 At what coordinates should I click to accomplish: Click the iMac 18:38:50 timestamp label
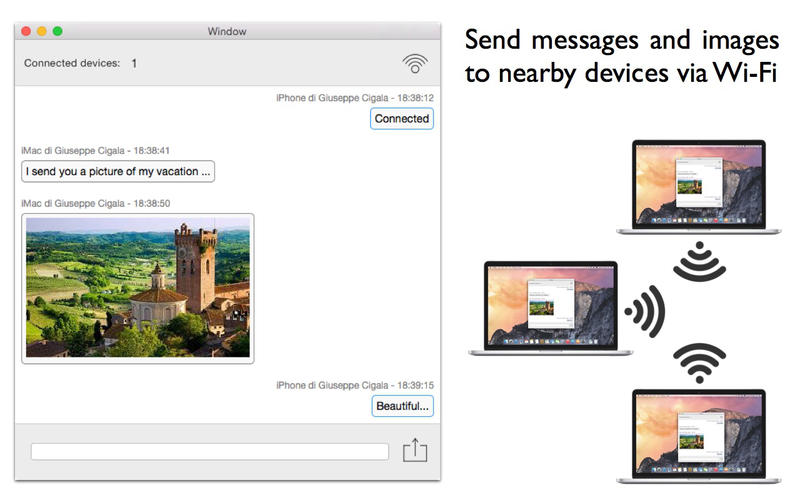pos(96,204)
